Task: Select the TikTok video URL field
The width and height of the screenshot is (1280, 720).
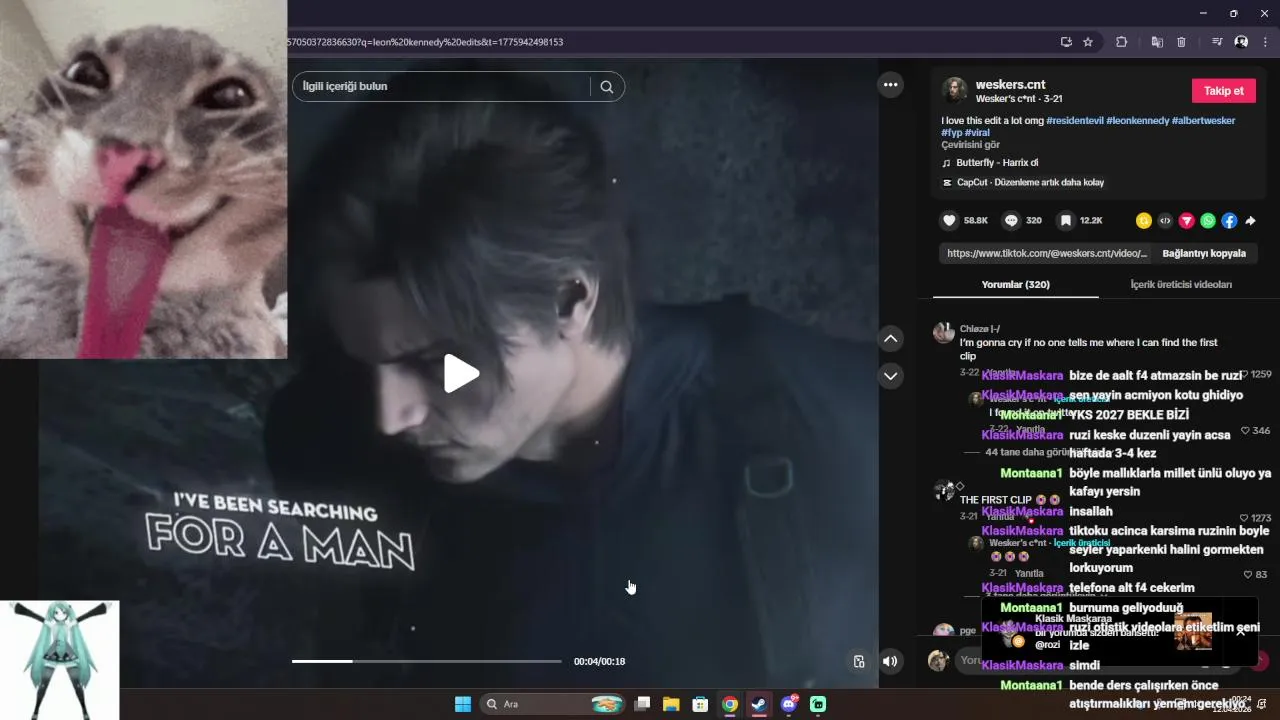Action: [1046, 253]
